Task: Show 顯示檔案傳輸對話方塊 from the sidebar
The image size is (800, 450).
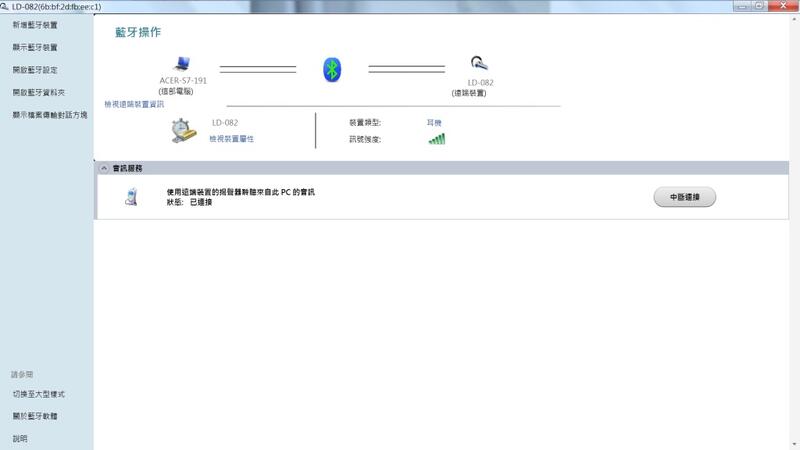Action: click(x=49, y=115)
